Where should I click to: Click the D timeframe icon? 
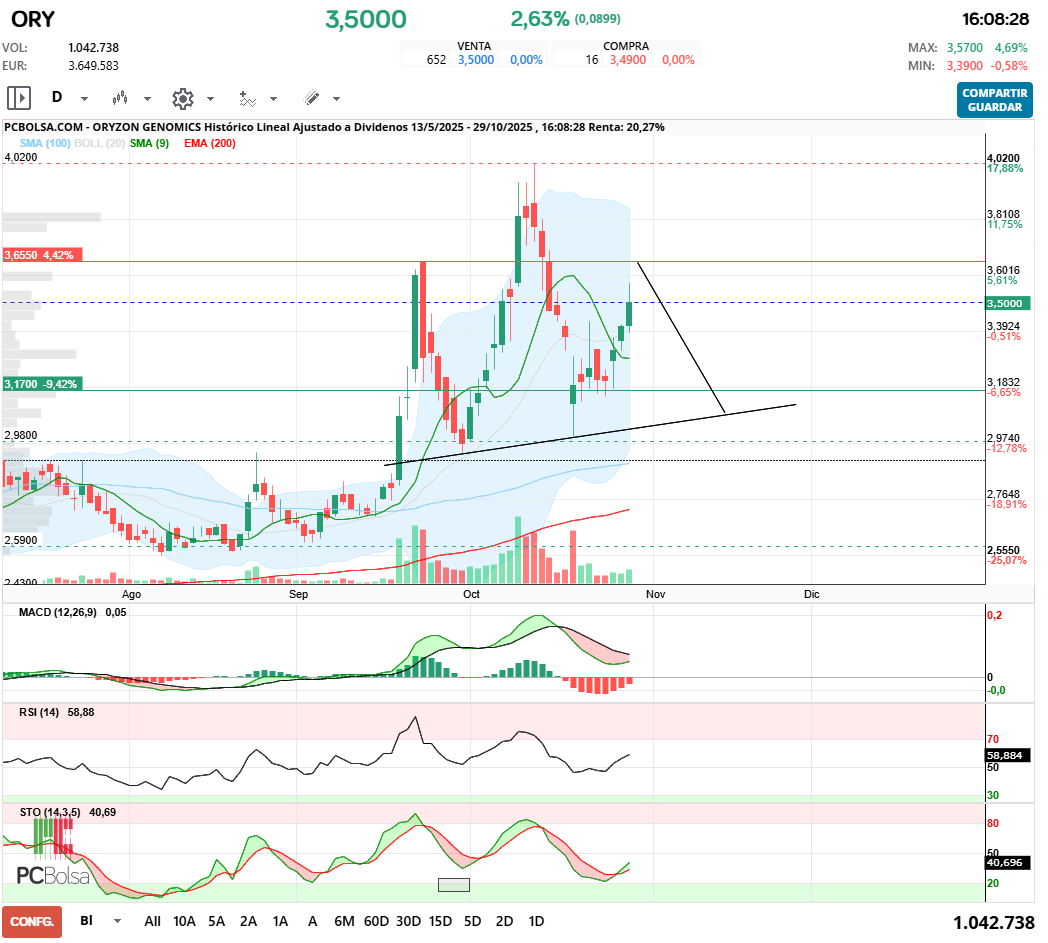[57, 98]
